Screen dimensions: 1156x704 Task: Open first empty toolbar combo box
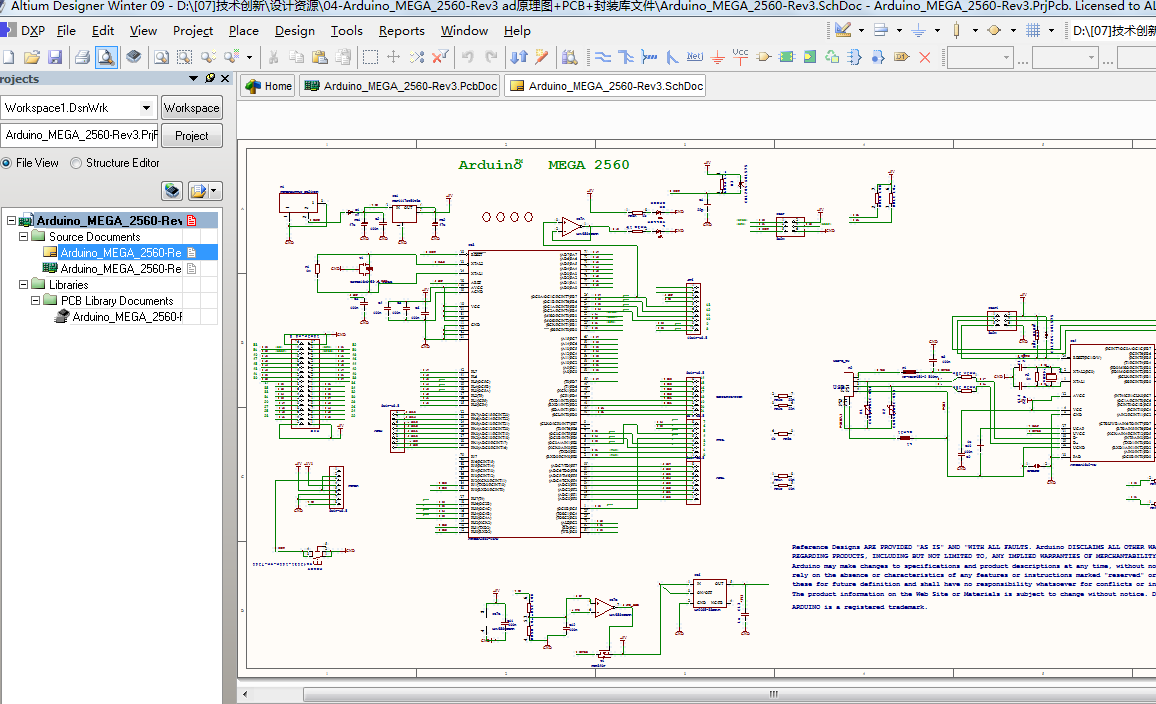980,57
